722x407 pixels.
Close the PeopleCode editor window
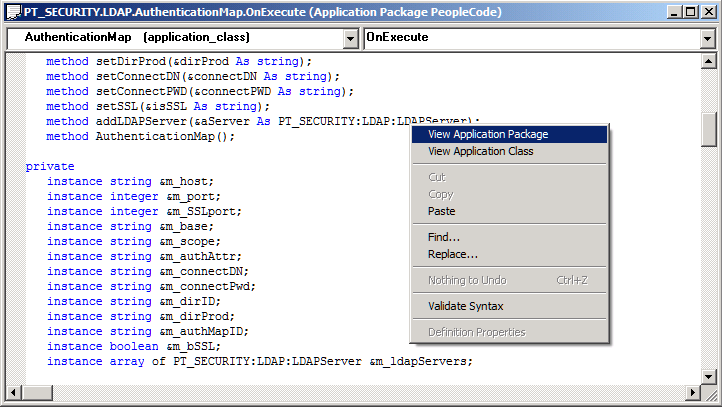click(705, 11)
